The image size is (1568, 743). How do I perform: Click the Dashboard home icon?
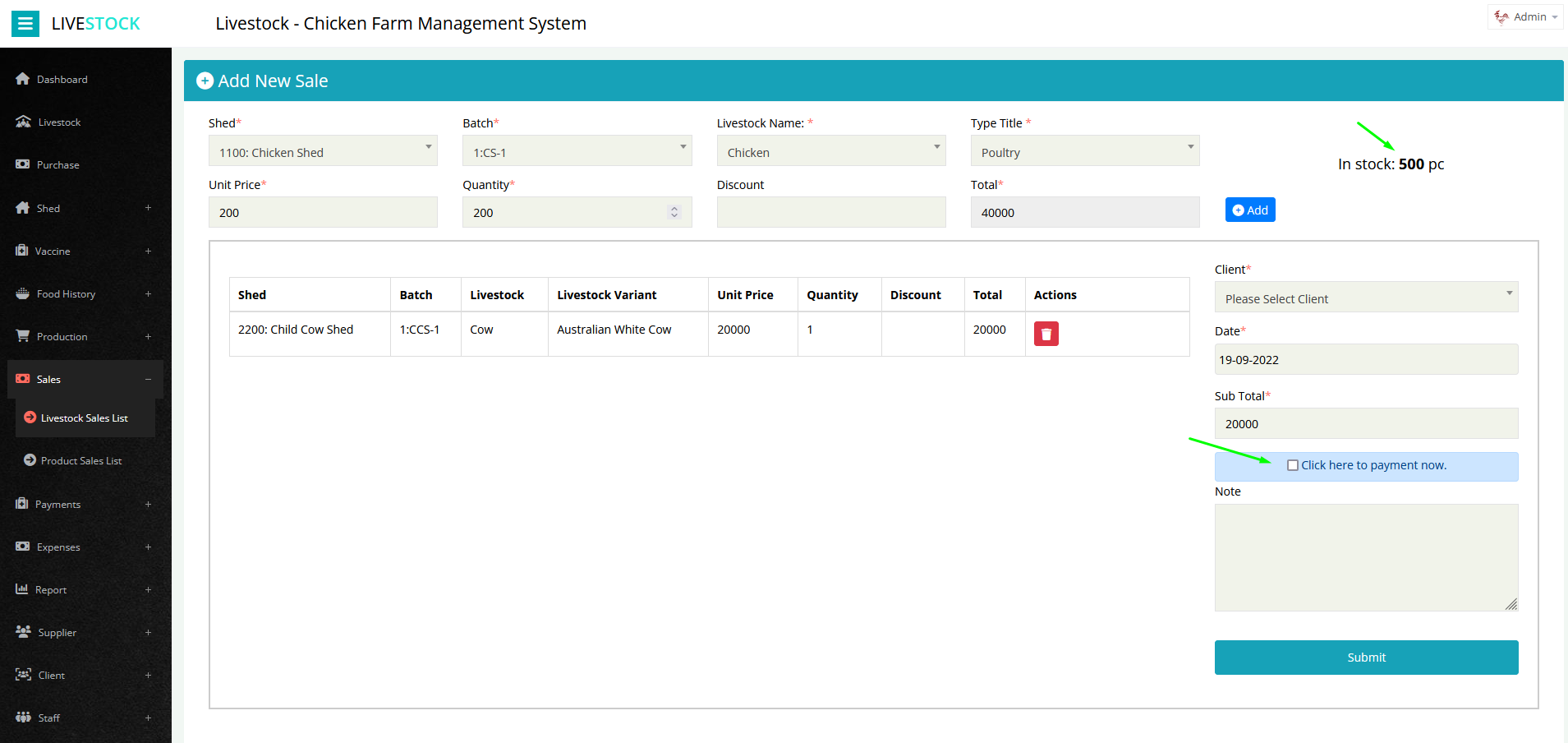pos(23,79)
